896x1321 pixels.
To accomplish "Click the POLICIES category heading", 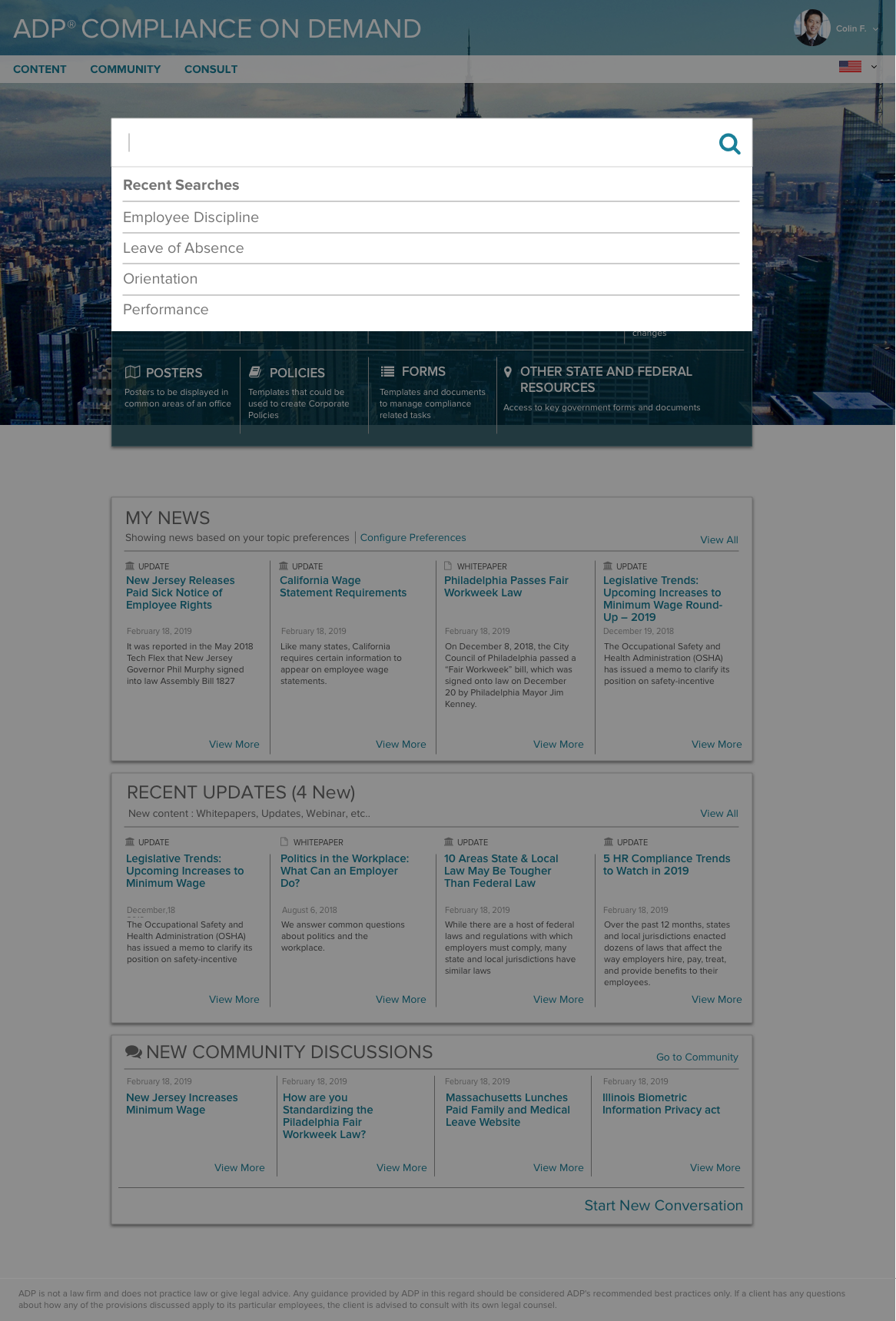I will (297, 373).
